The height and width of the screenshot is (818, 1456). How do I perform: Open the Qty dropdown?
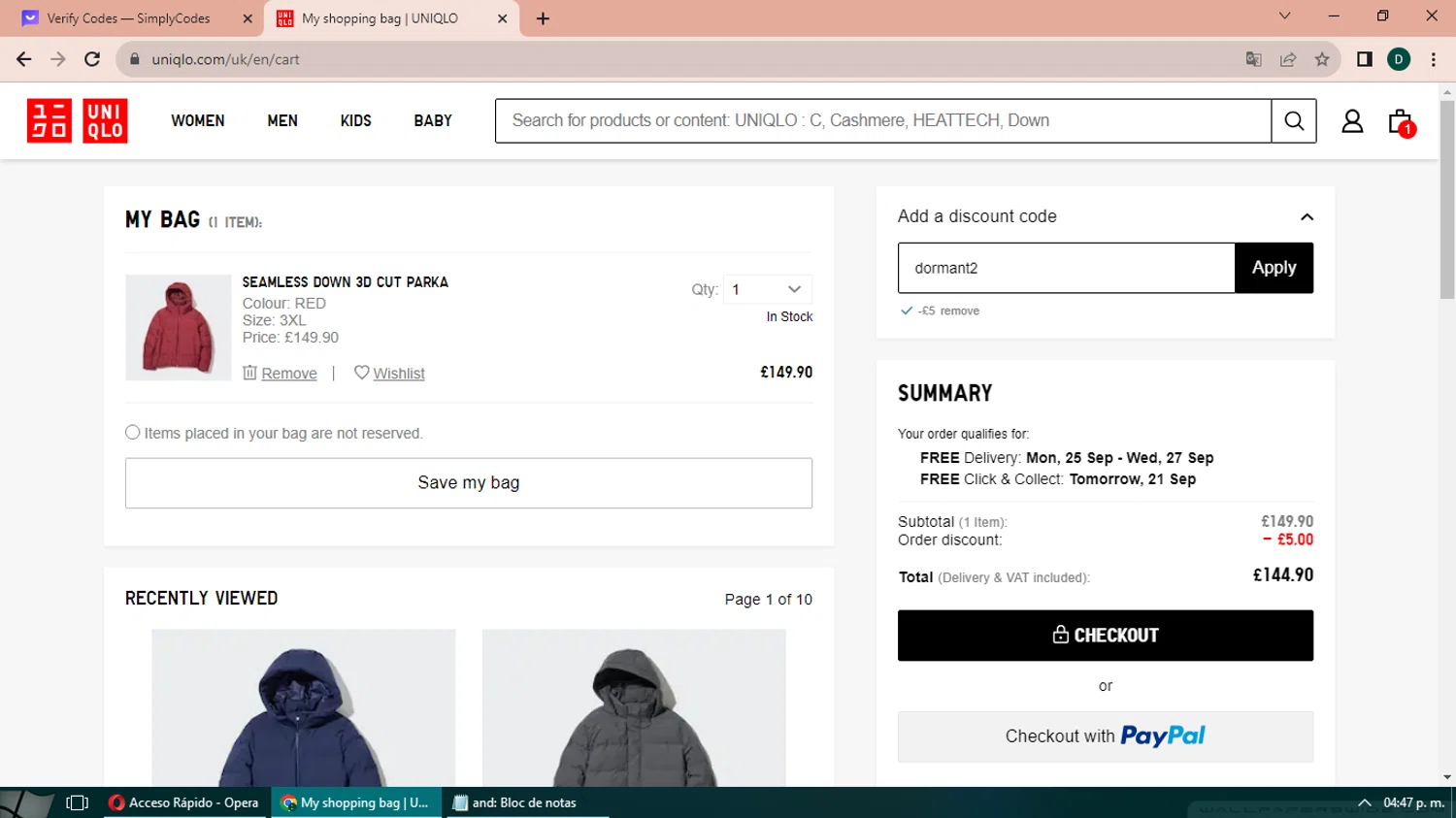click(x=767, y=289)
